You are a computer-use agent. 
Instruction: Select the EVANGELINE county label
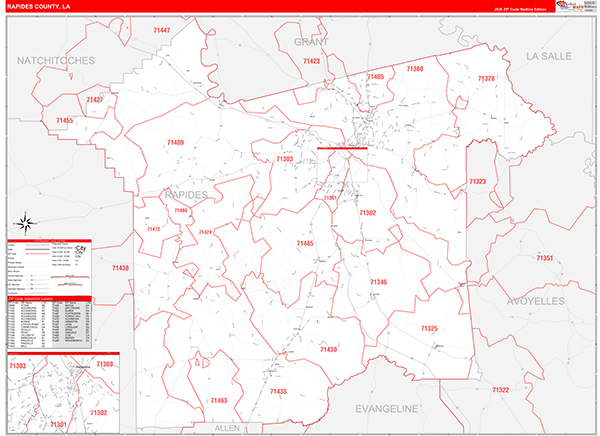click(387, 409)
